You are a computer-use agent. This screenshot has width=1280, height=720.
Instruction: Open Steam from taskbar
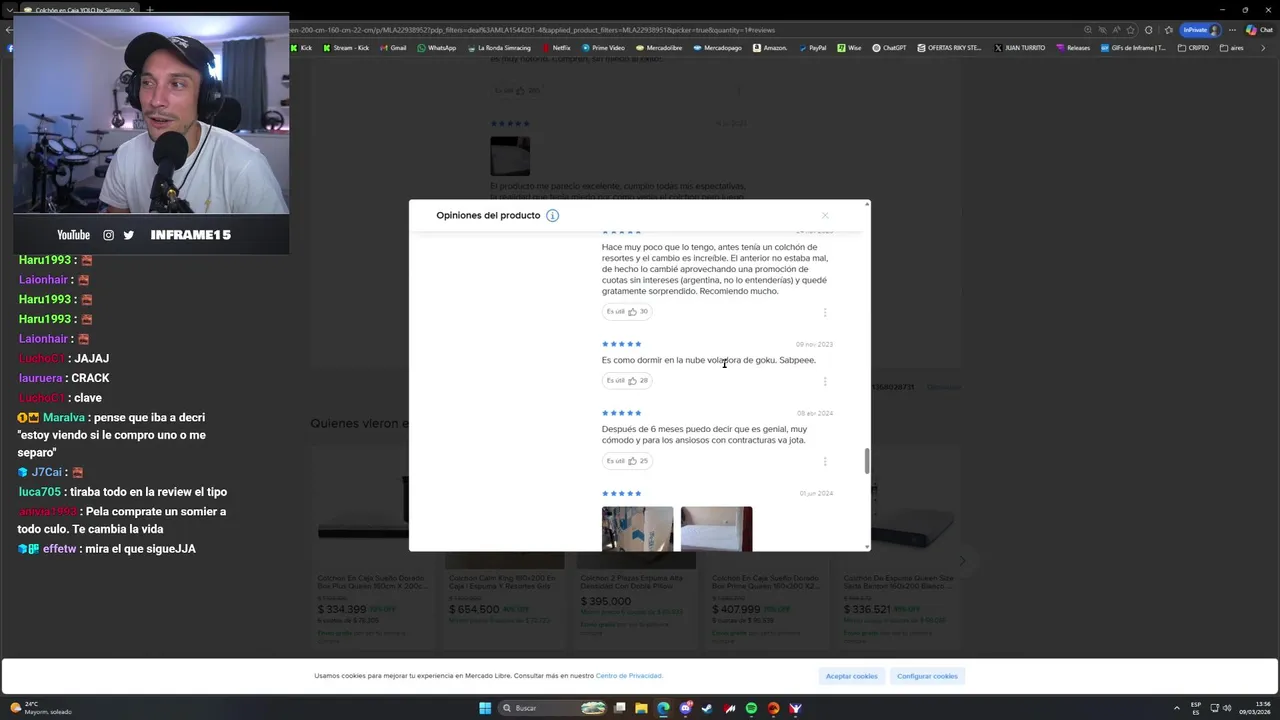point(707,708)
